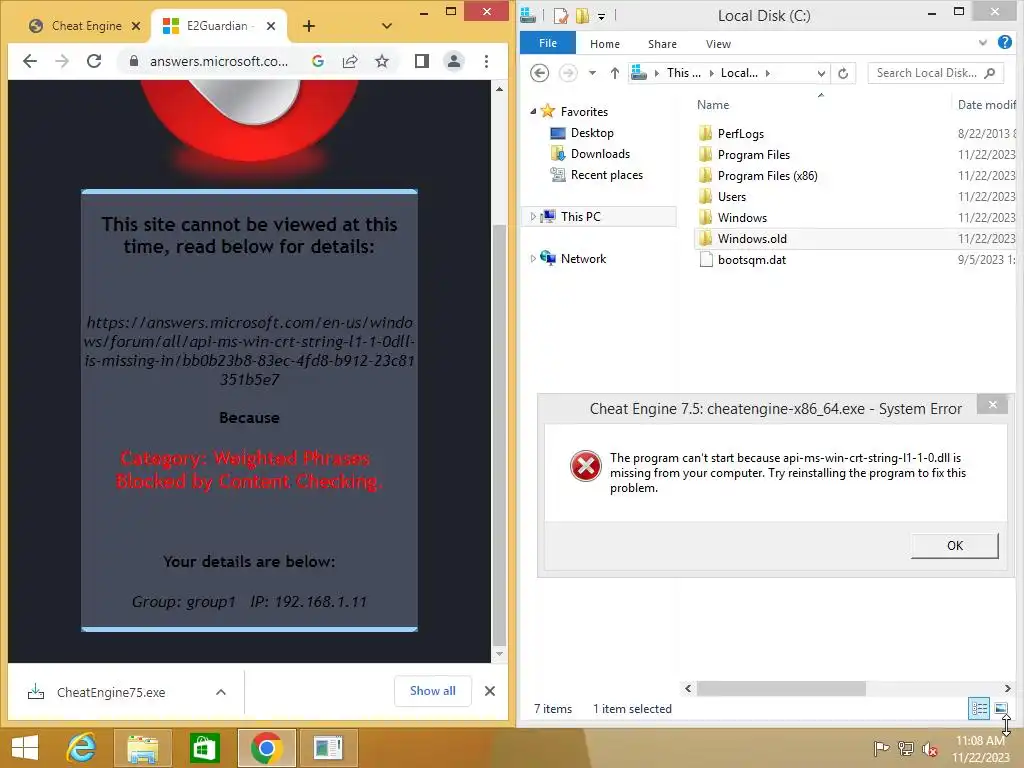Screen dimensions: 1024x768
Task: Click Explorer Forward navigation button
Action: point(568,72)
